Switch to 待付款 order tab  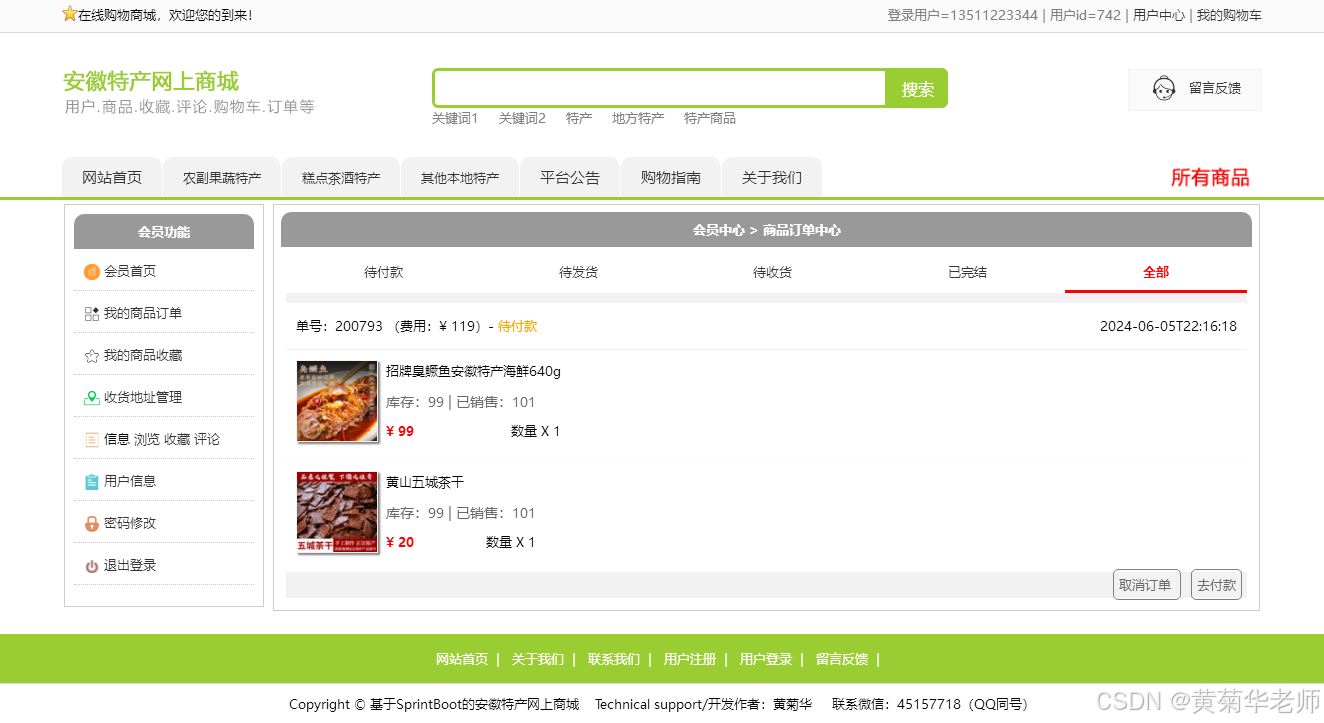[x=383, y=272]
